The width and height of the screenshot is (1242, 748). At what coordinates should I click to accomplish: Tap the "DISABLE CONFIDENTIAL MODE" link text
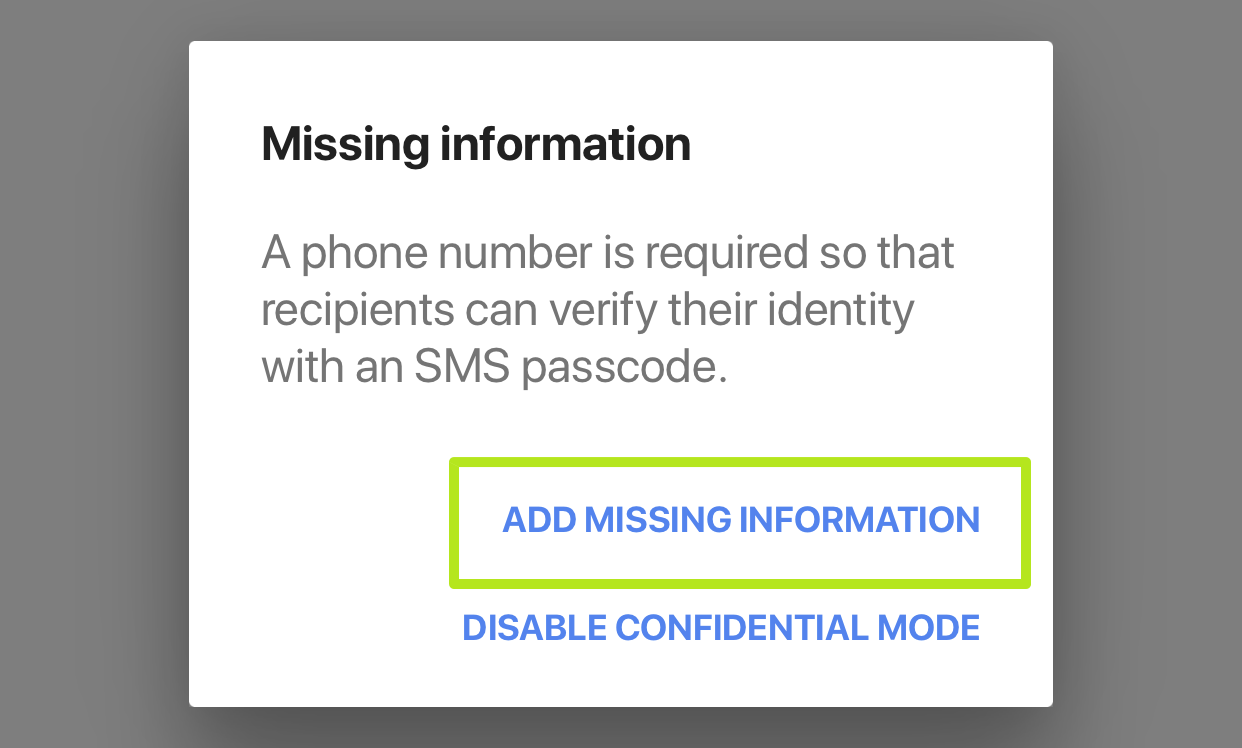[x=720, y=628]
